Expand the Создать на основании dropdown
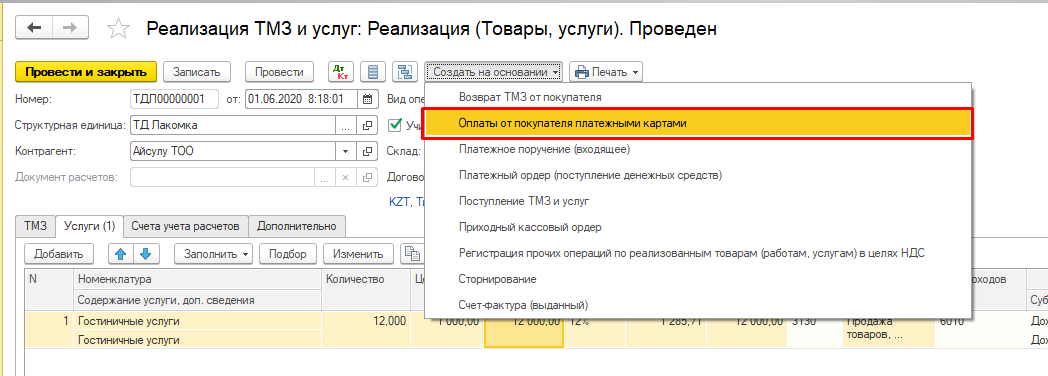This screenshot has width=1048, height=376. (494, 71)
